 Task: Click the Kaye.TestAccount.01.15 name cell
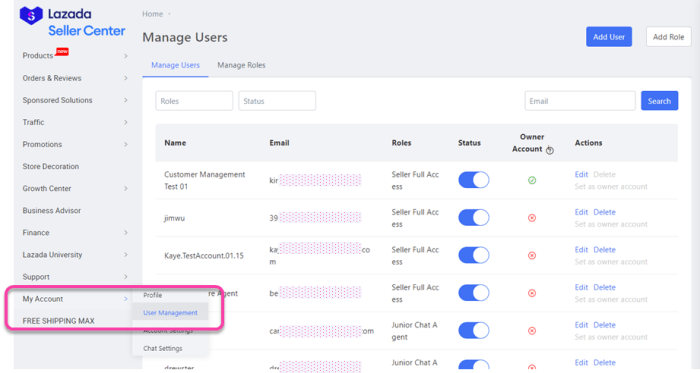(x=204, y=256)
